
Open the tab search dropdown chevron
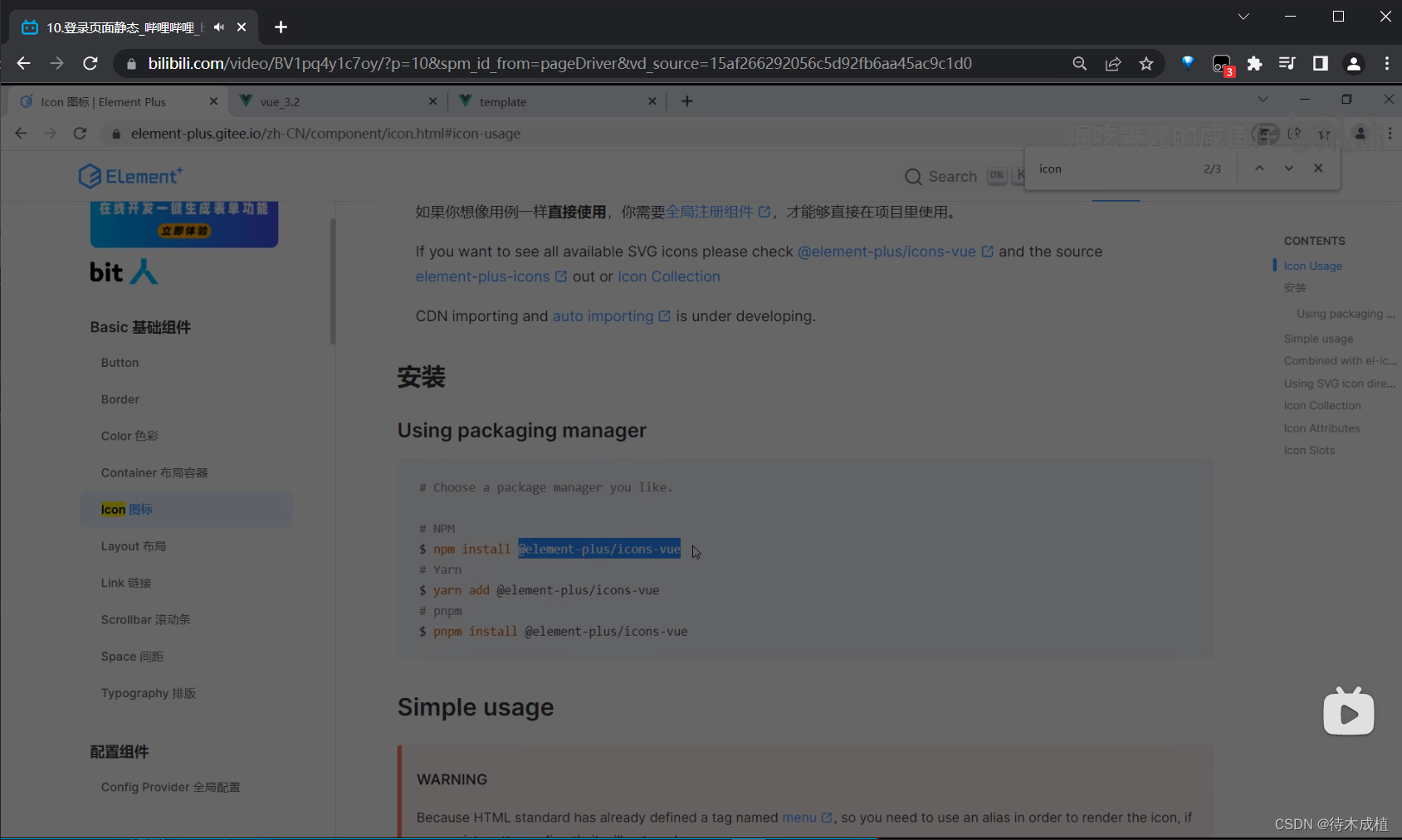pyautogui.click(x=1243, y=17)
